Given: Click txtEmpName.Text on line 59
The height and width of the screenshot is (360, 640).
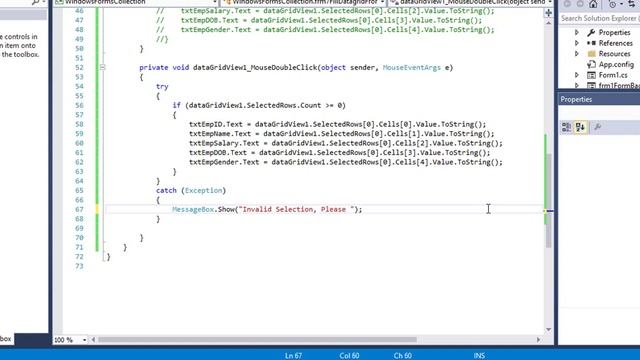Looking at the screenshot, I should [220, 134].
